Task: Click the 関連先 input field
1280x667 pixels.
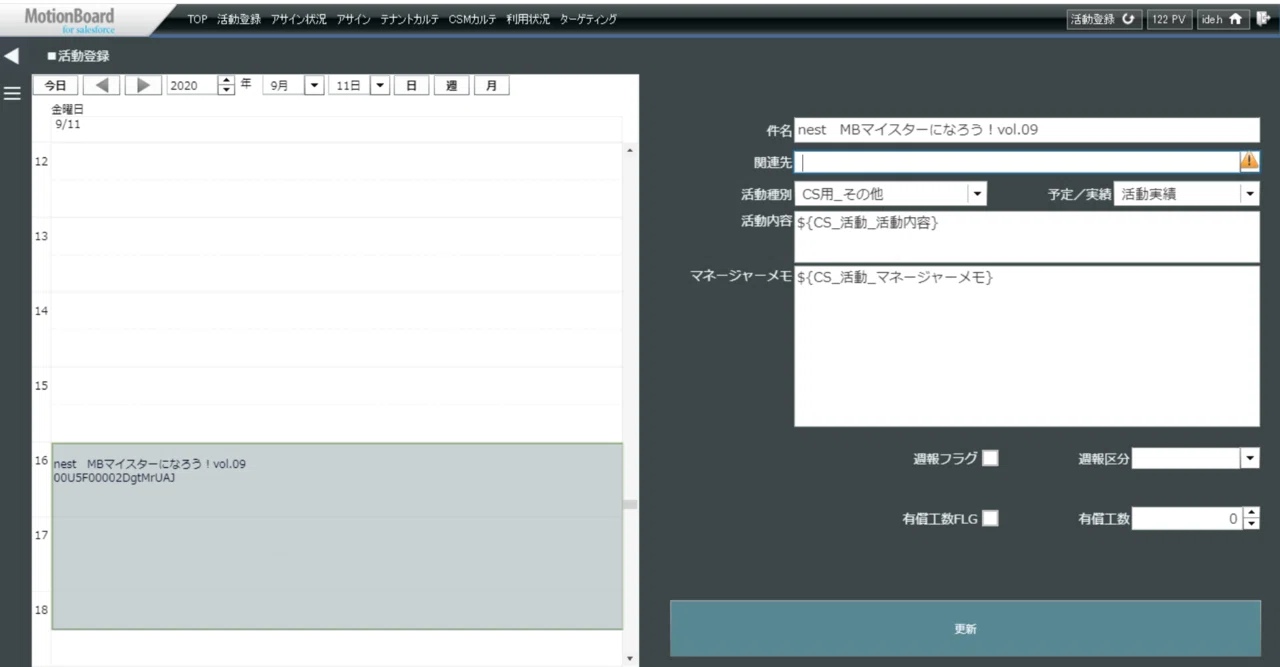Action: coord(1017,162)
